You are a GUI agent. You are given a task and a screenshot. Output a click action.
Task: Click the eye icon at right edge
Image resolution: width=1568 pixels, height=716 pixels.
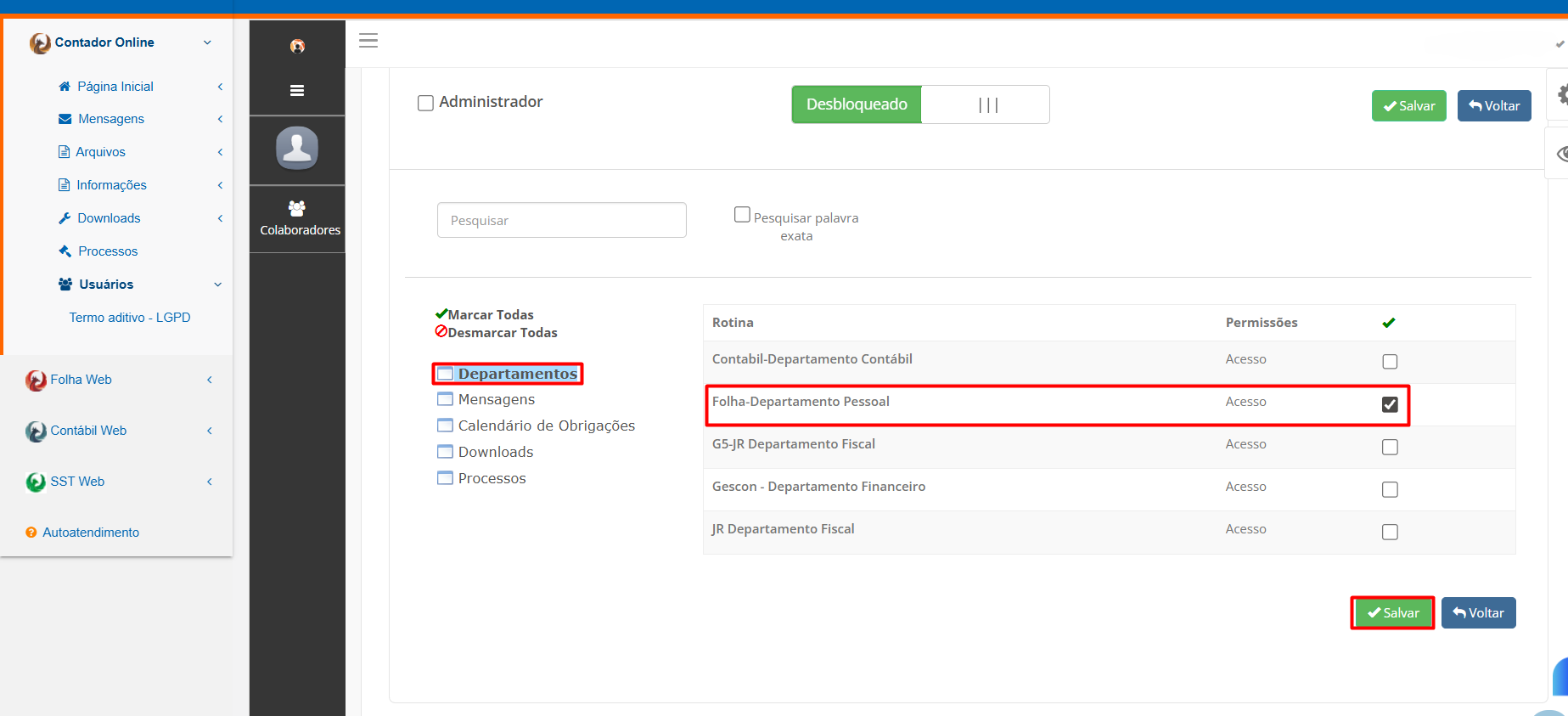pyautogui.click(x=1562, y=154)
